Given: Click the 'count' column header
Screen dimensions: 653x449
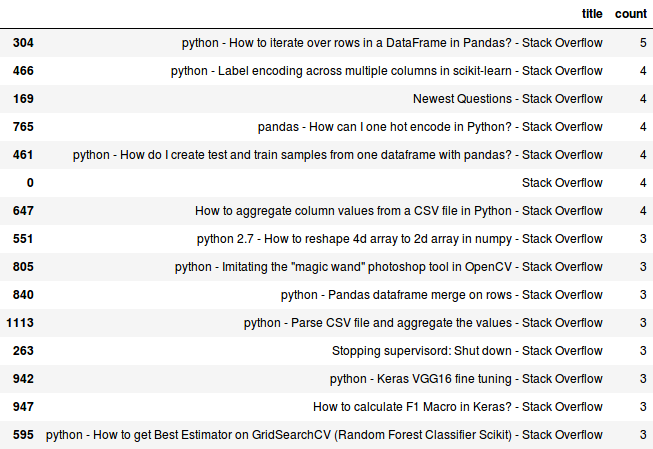Looking at the screenshot, I should tap(631, 14).
